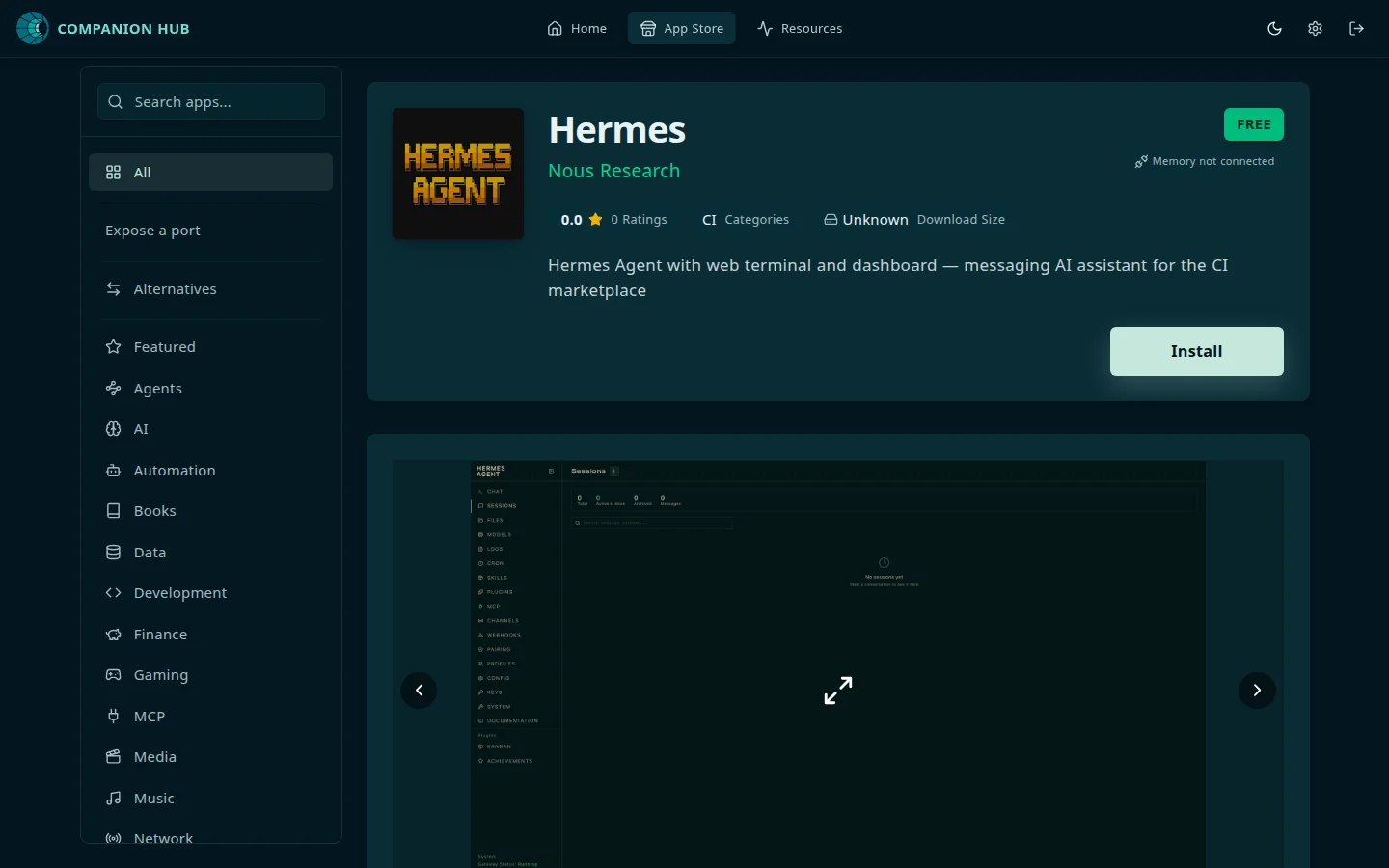Click the AI brain icon
The width and height of the screenshot is (1389, 868).
pyautogui.click(x=113, y=428)
